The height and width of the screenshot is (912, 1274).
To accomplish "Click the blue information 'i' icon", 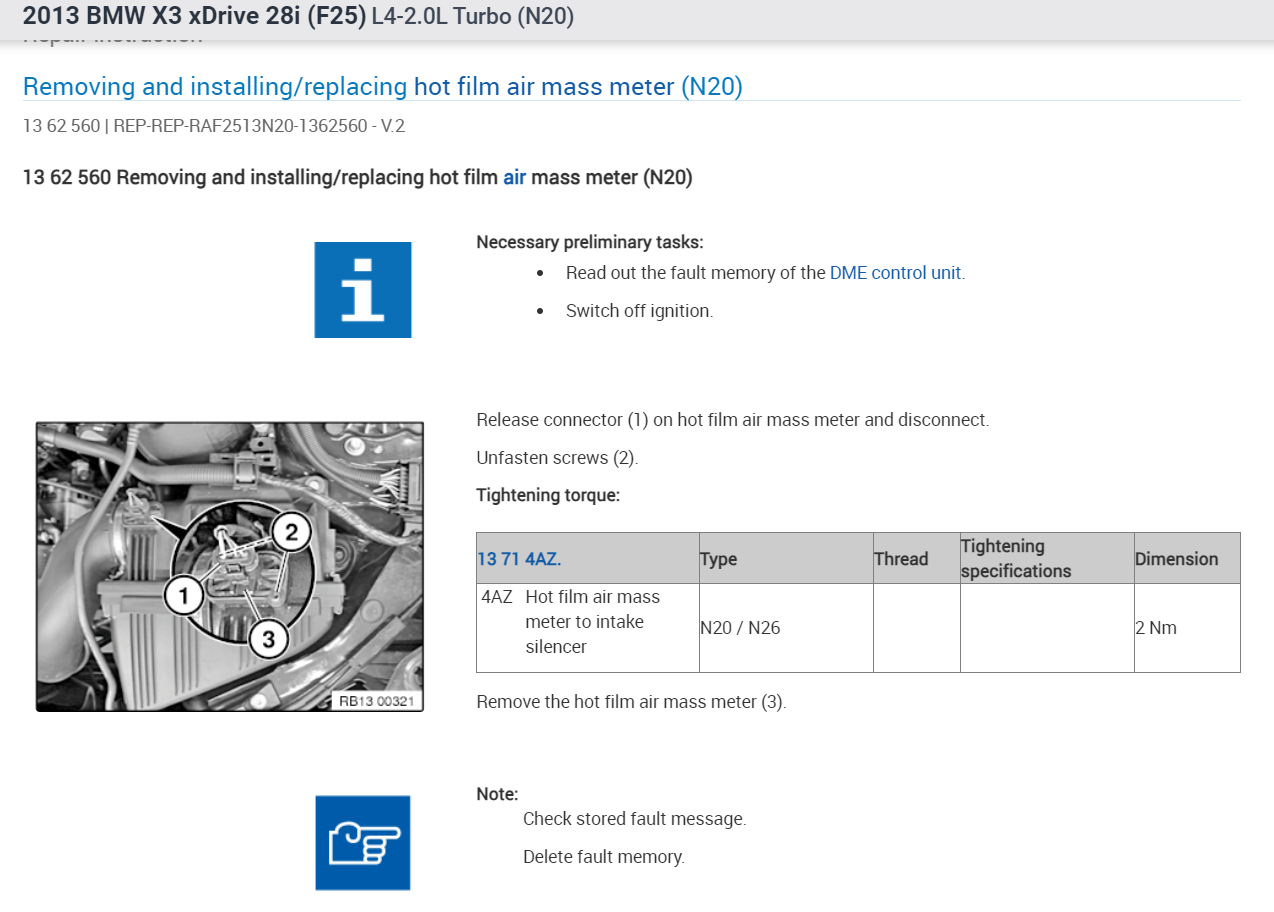I will (x=363, y=289).
